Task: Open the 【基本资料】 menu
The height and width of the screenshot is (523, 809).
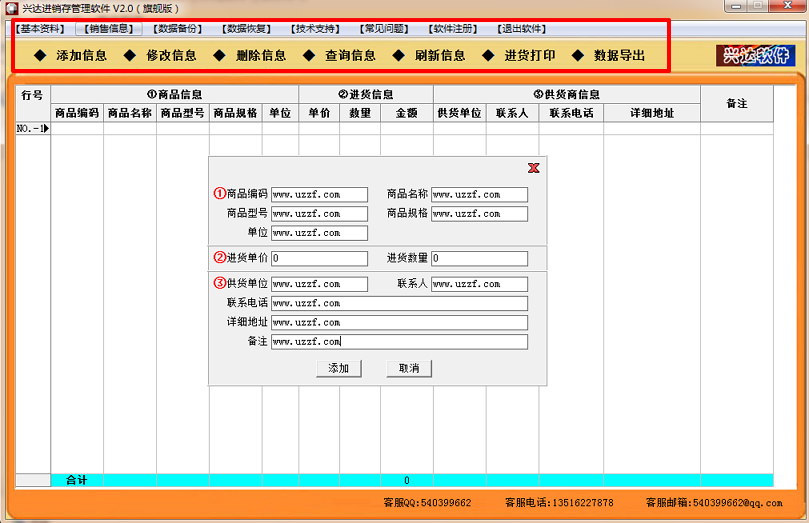Action: [40, 29]
